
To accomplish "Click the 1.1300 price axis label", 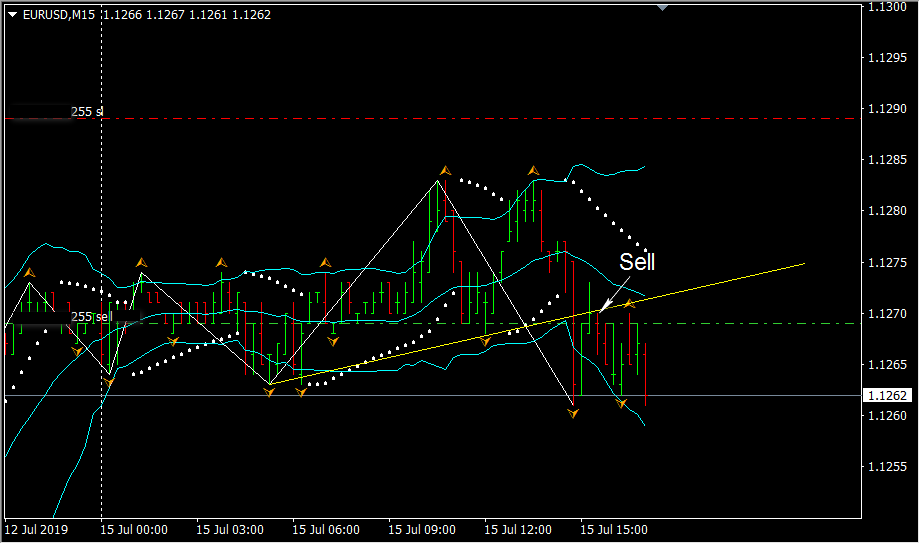I will click(x=887, y=7).
